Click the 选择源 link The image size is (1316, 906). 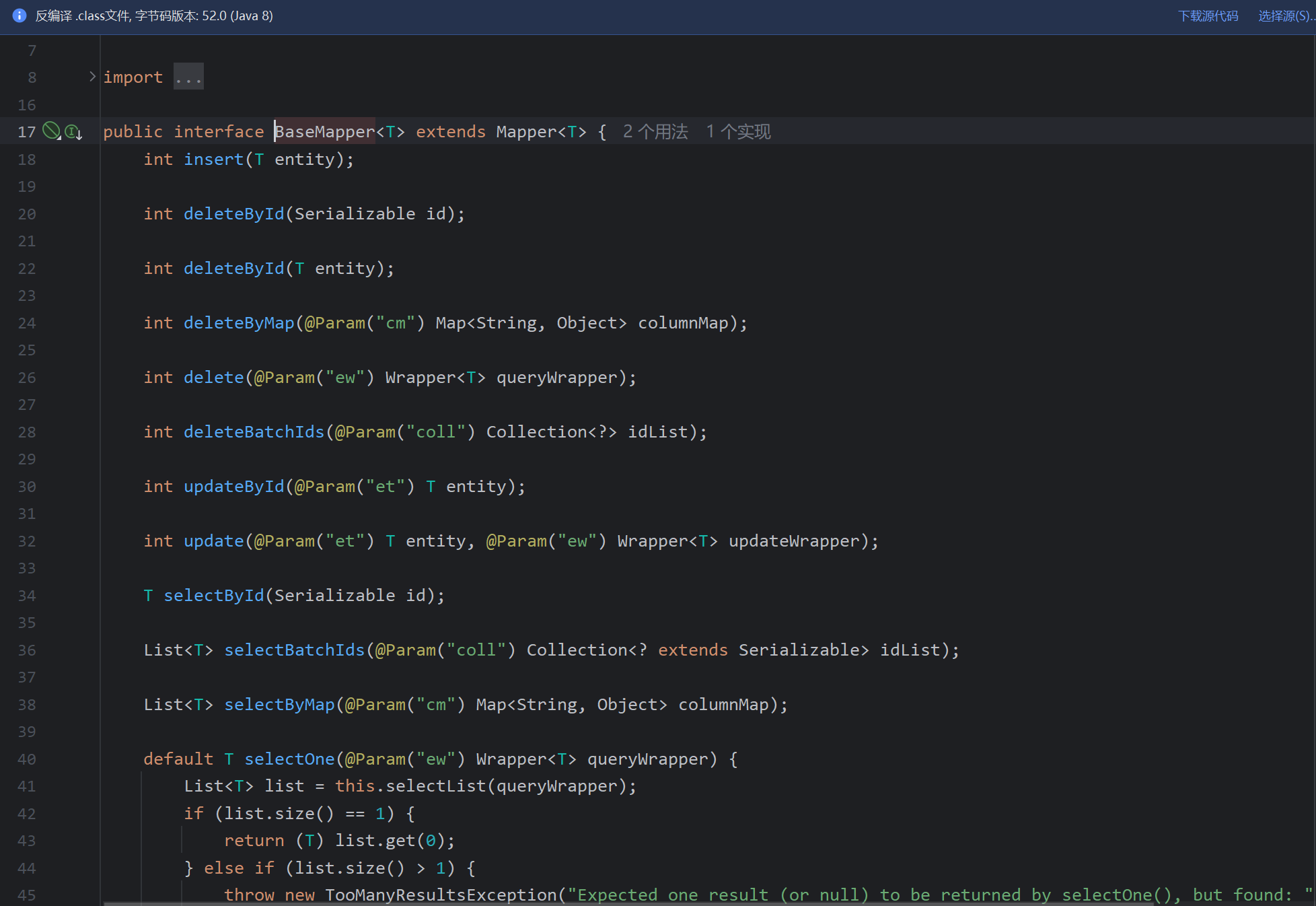(x=1285, y=15)
